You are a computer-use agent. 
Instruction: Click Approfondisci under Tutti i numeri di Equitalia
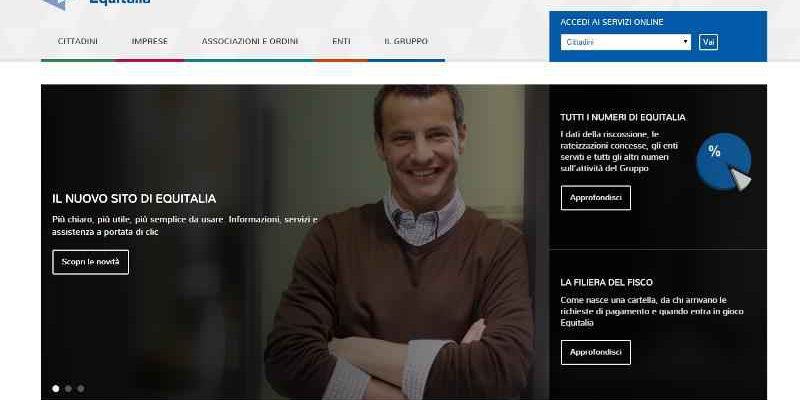point(595,197)
